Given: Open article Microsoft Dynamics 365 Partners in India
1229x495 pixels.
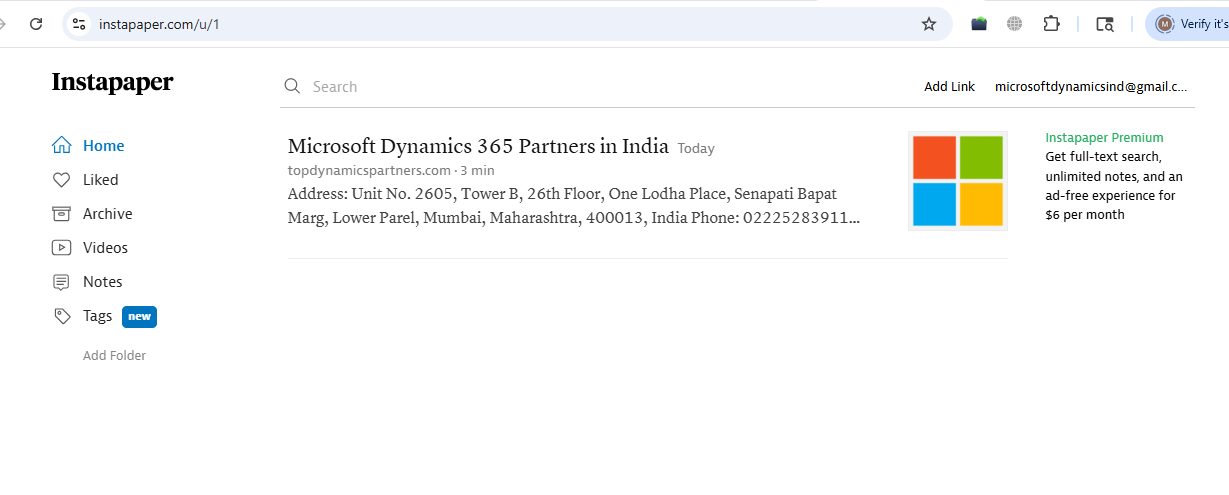Looking at the screenshot, I should click(478, 146).
